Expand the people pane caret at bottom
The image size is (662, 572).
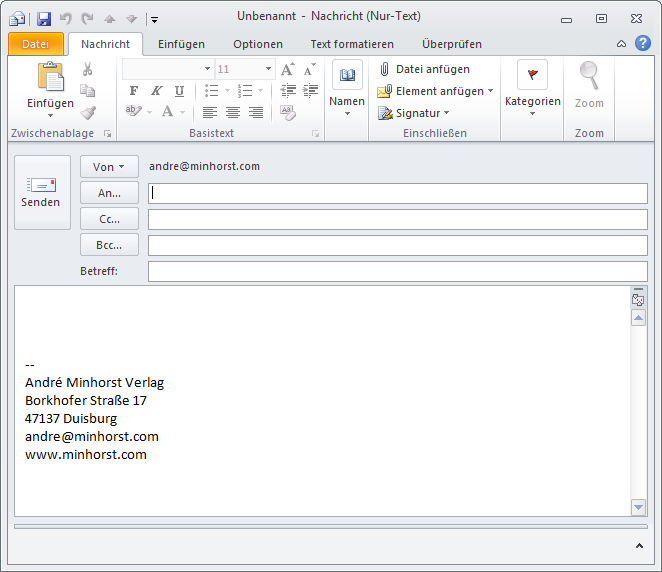639,546
